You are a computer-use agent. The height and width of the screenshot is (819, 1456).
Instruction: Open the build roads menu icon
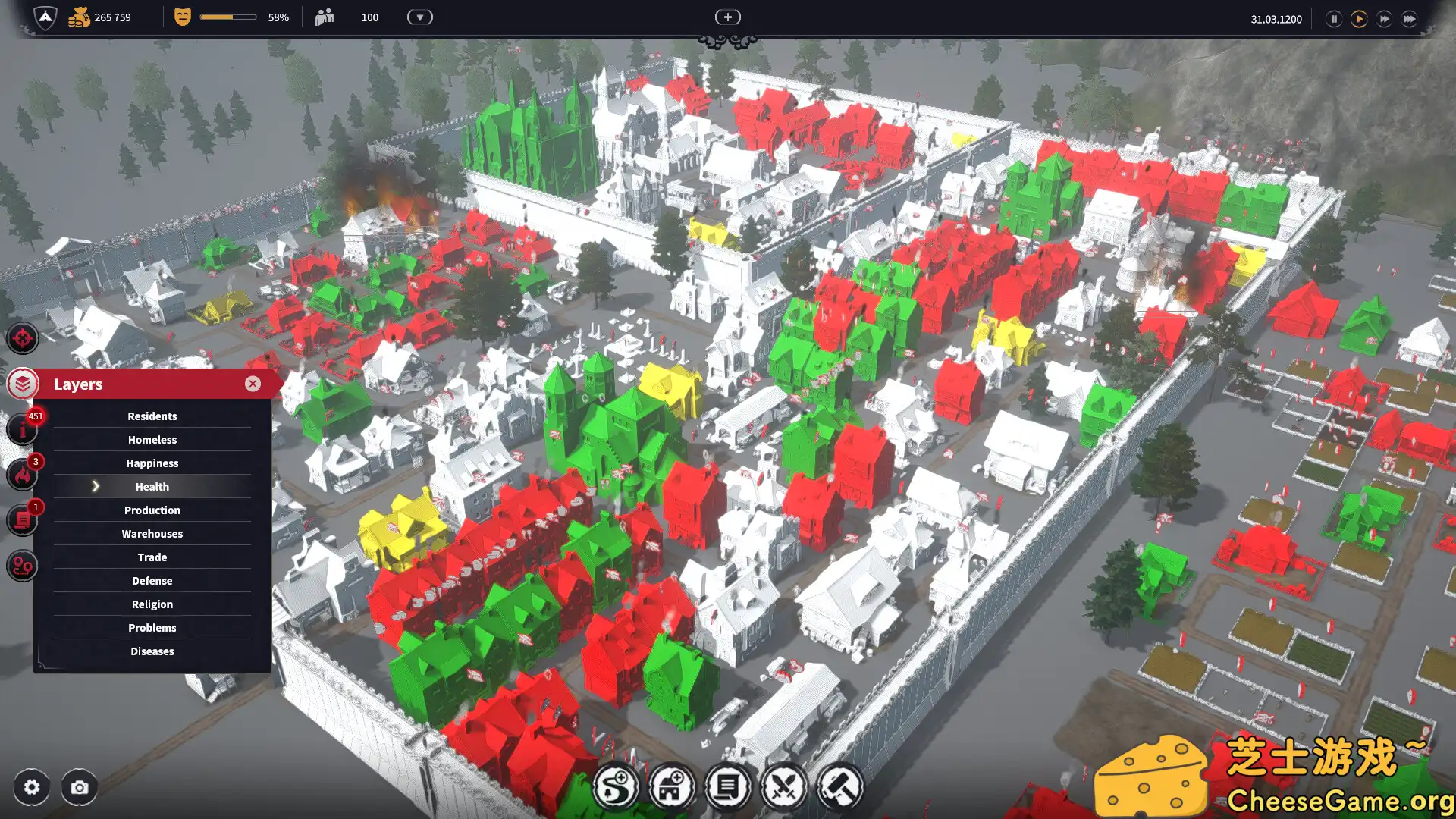pos(615,787)
